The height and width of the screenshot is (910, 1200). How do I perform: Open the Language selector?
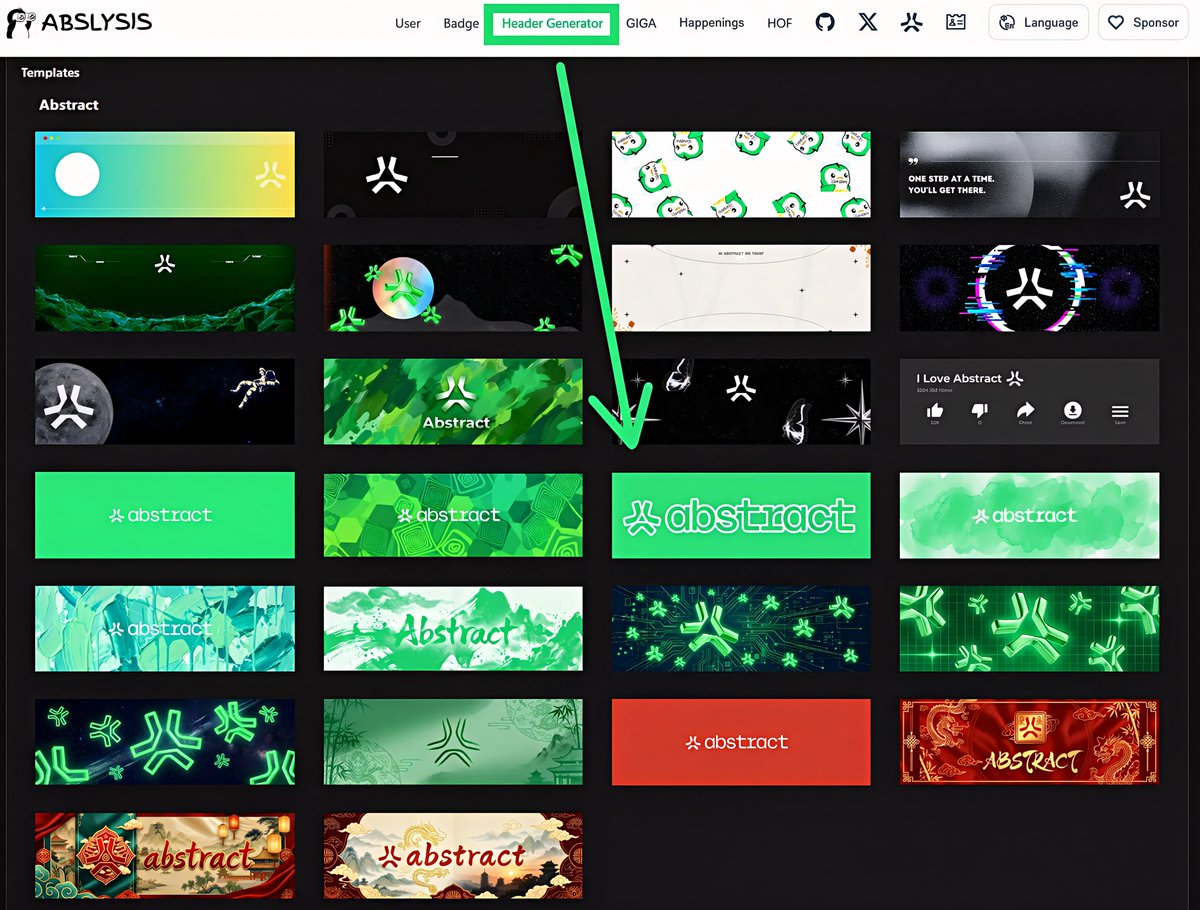[1038, 23]
